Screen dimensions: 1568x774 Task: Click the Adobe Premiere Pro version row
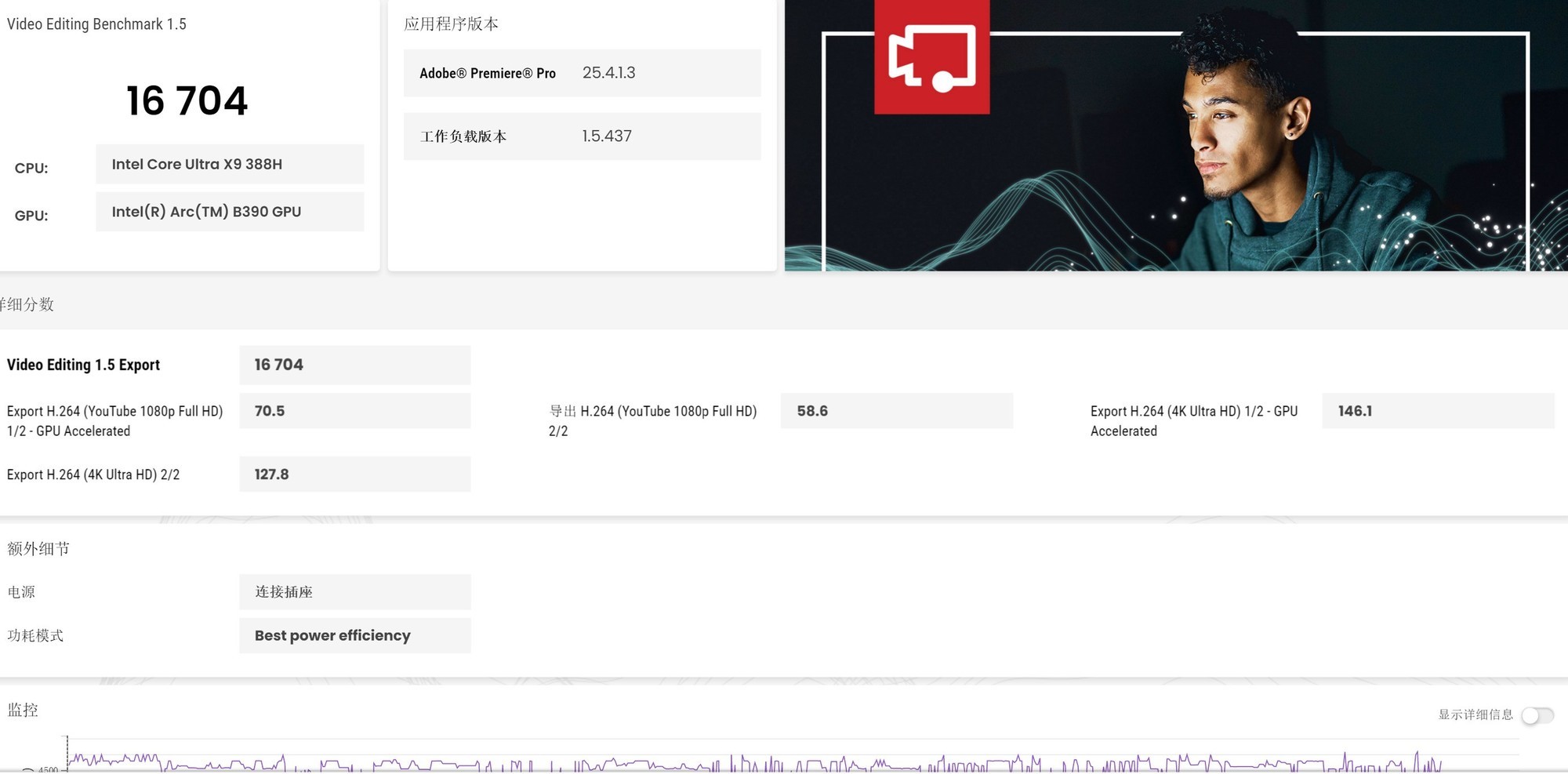[582, 73]
